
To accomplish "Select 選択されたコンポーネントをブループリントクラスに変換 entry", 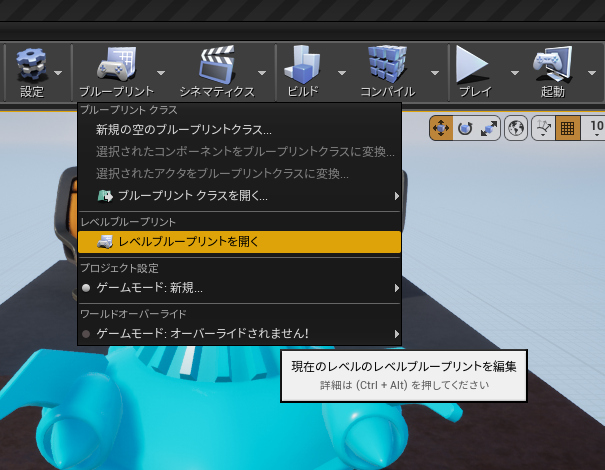I will tap(239, 152).
